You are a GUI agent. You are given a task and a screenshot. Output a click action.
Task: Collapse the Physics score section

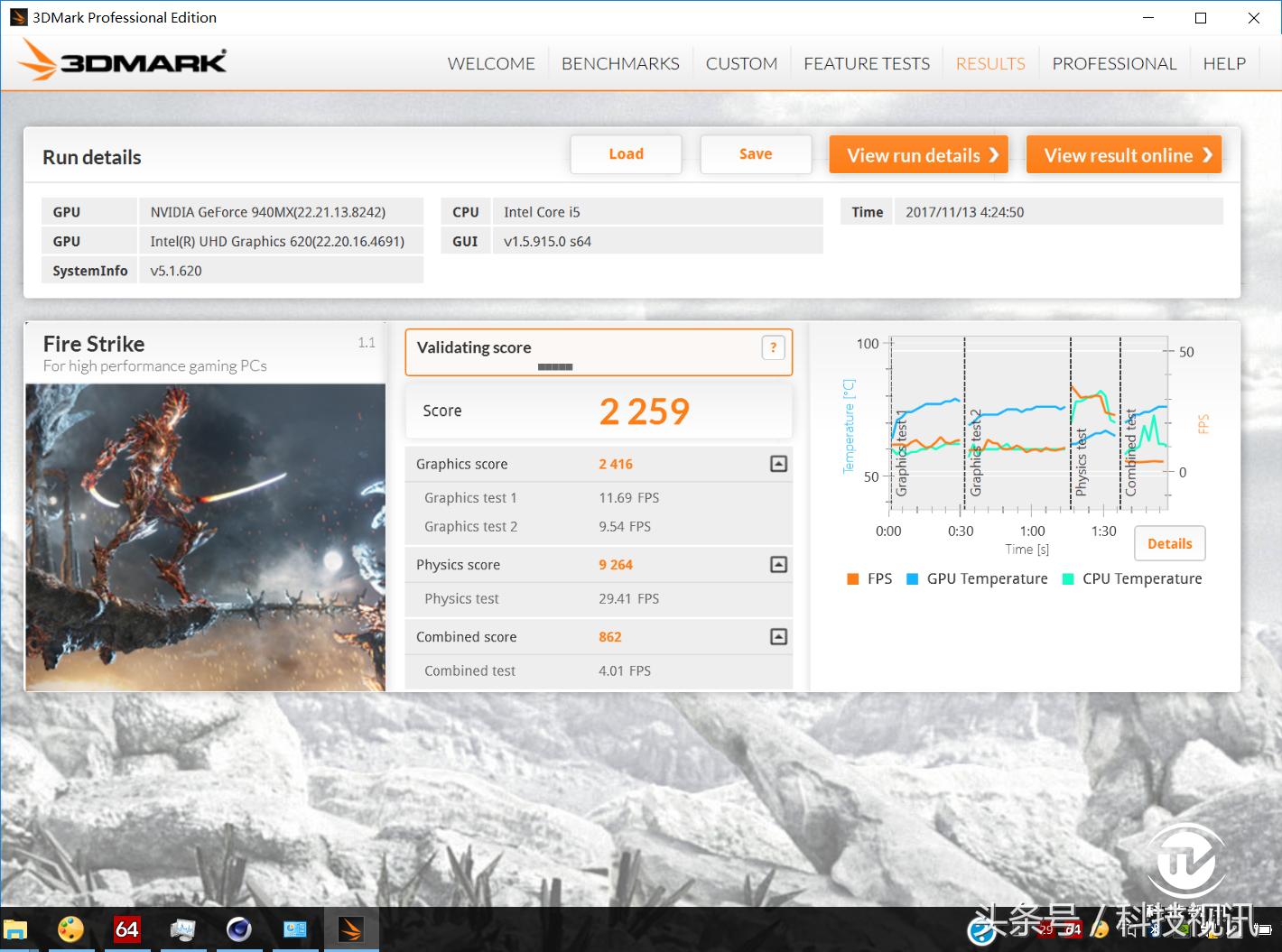point(778,565)
